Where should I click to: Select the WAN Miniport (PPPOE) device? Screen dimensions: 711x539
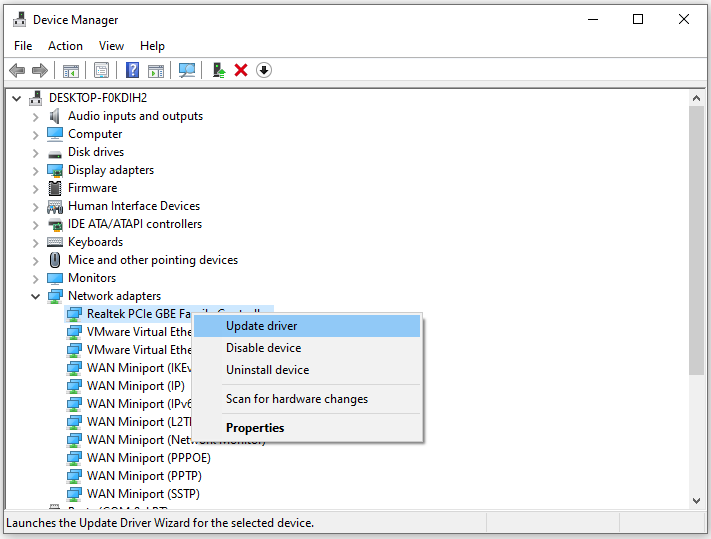point(148,458)
